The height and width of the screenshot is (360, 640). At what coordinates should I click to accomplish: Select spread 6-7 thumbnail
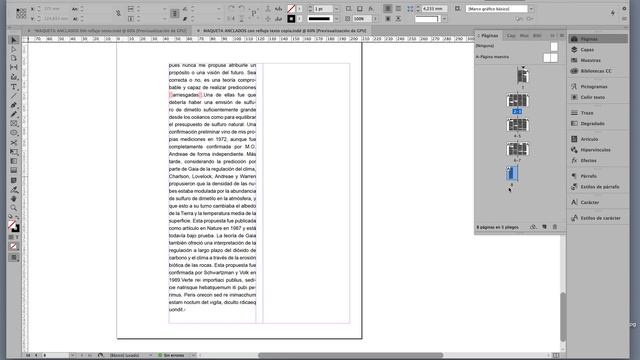pos(518,149)
